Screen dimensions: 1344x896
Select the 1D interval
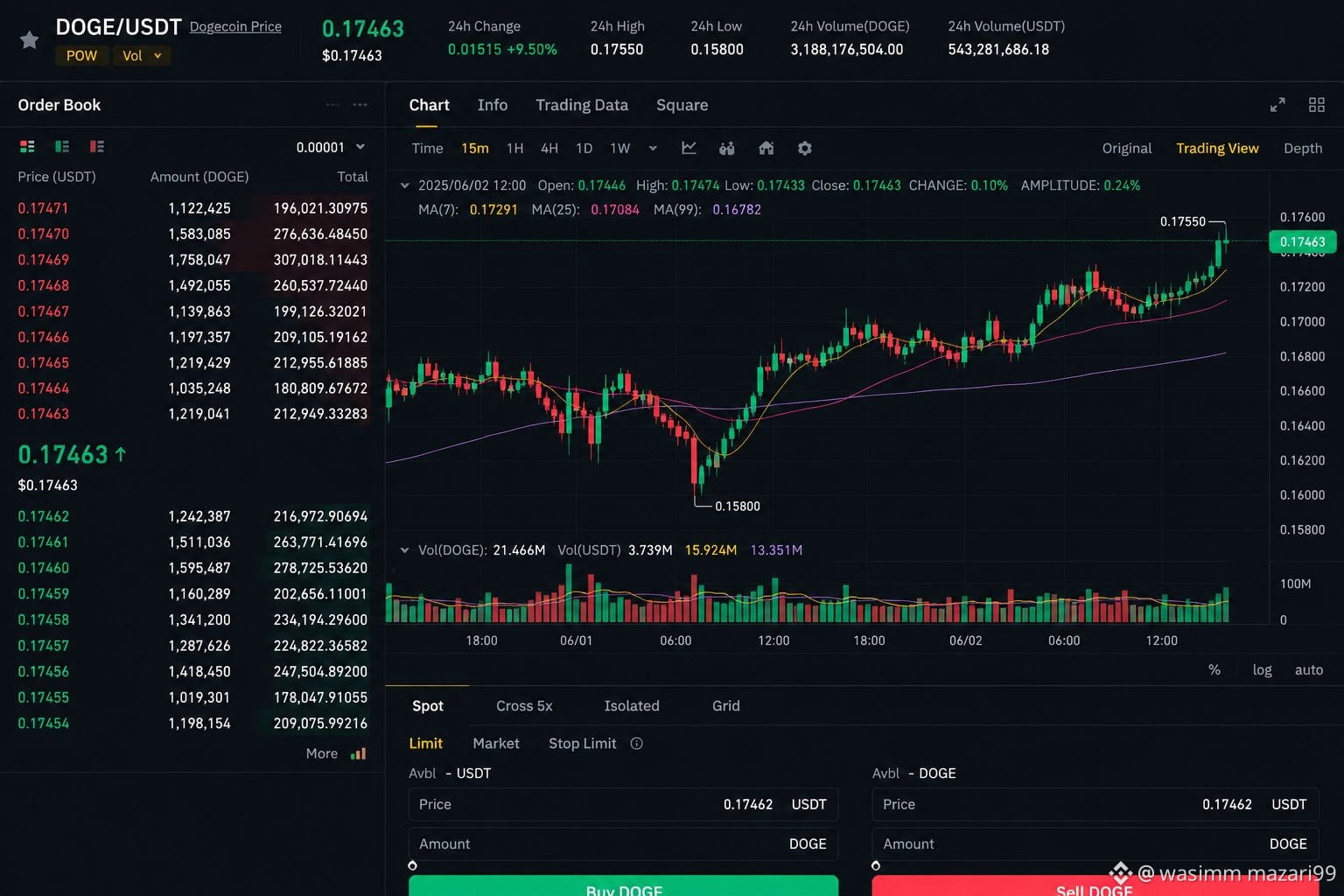pyautogui.click(x=584, y=149)
